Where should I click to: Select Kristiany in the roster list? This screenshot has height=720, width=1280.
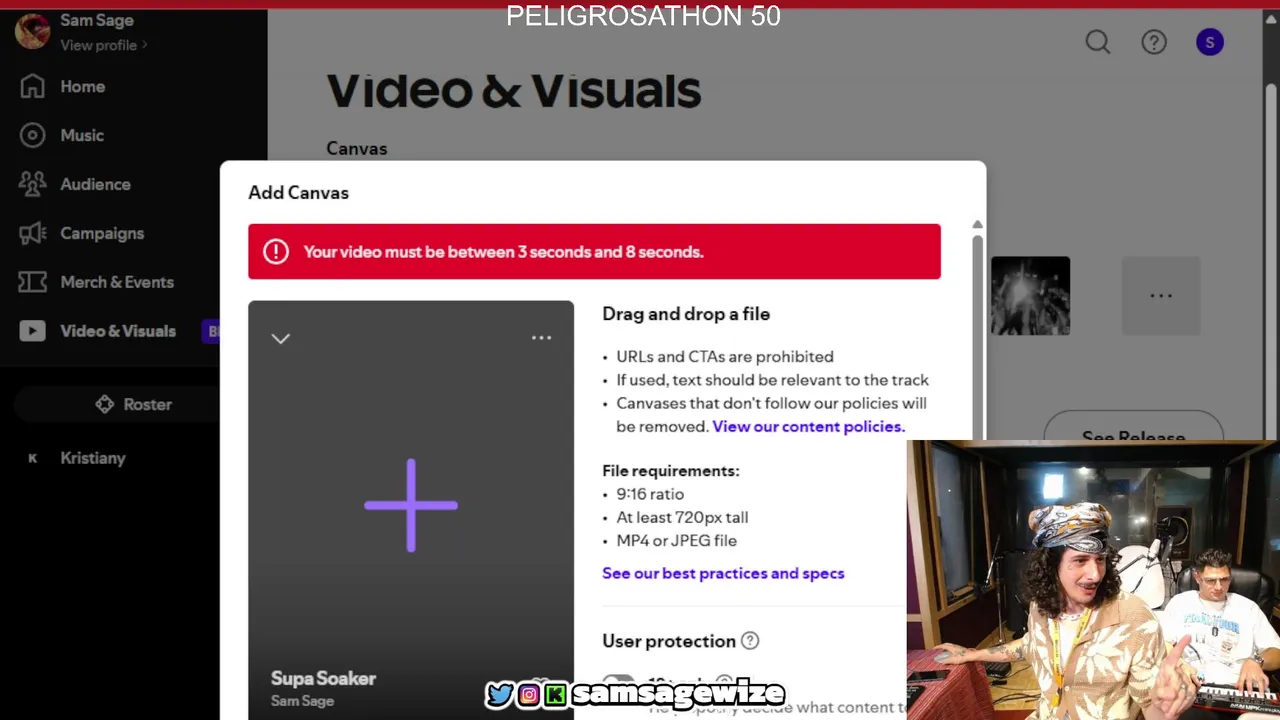click(92, 458)
